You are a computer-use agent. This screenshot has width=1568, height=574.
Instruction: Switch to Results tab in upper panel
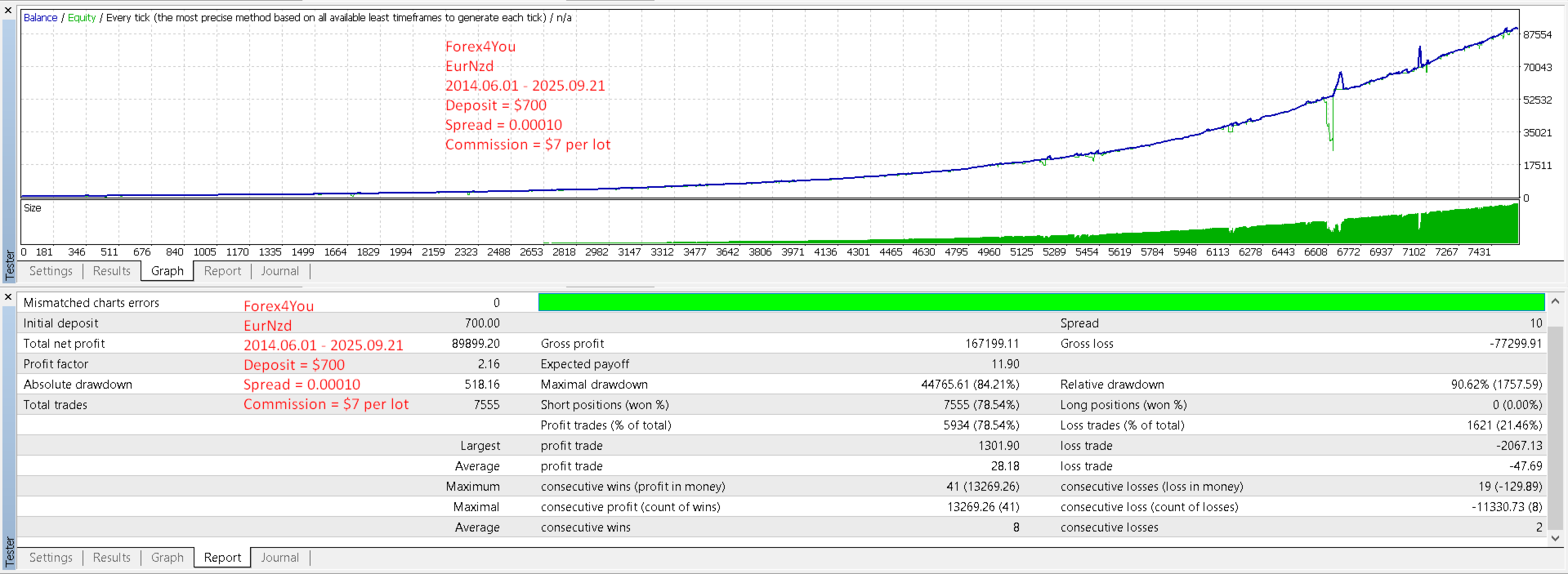pos(112,271)
